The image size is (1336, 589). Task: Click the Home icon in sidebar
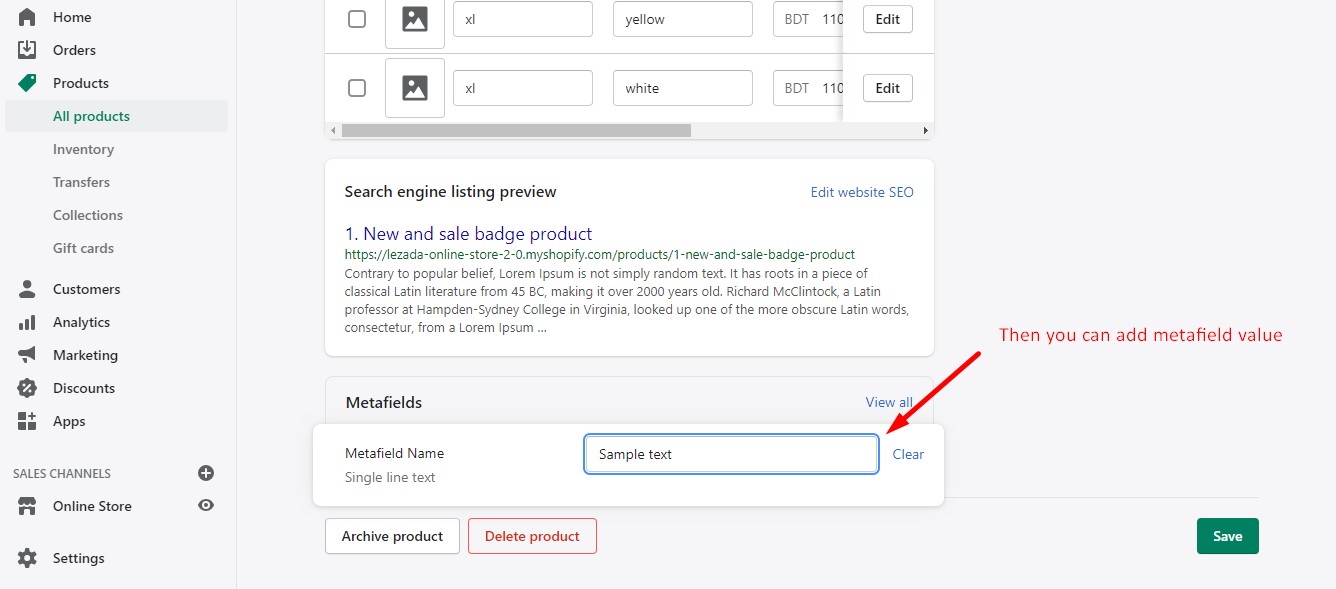tap(27, 17)
